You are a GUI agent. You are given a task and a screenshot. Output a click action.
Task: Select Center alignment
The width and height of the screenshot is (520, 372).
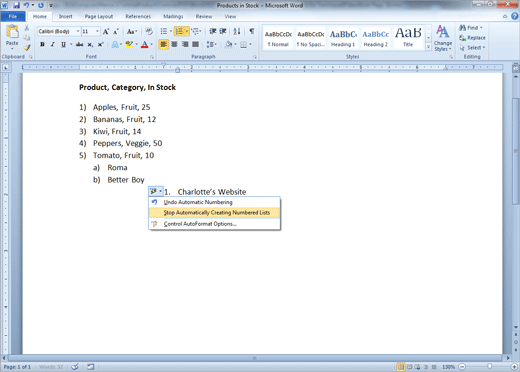(x=174, y=44)
